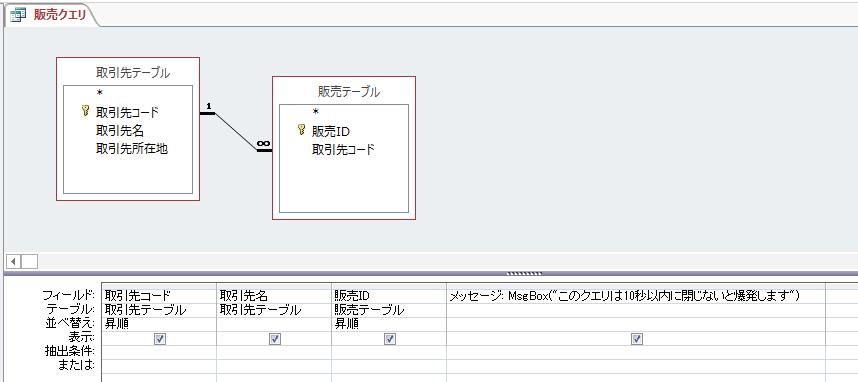The image size is (858, 382).
Task: Click the 販売テーブル title bar
Action: click(344, 91)
